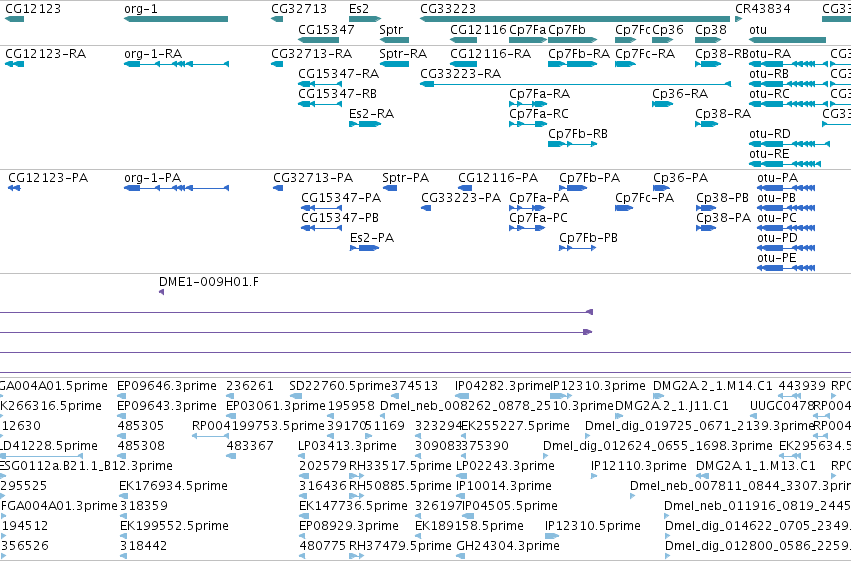Click the otu-RE transcript label

pos(769,154)
